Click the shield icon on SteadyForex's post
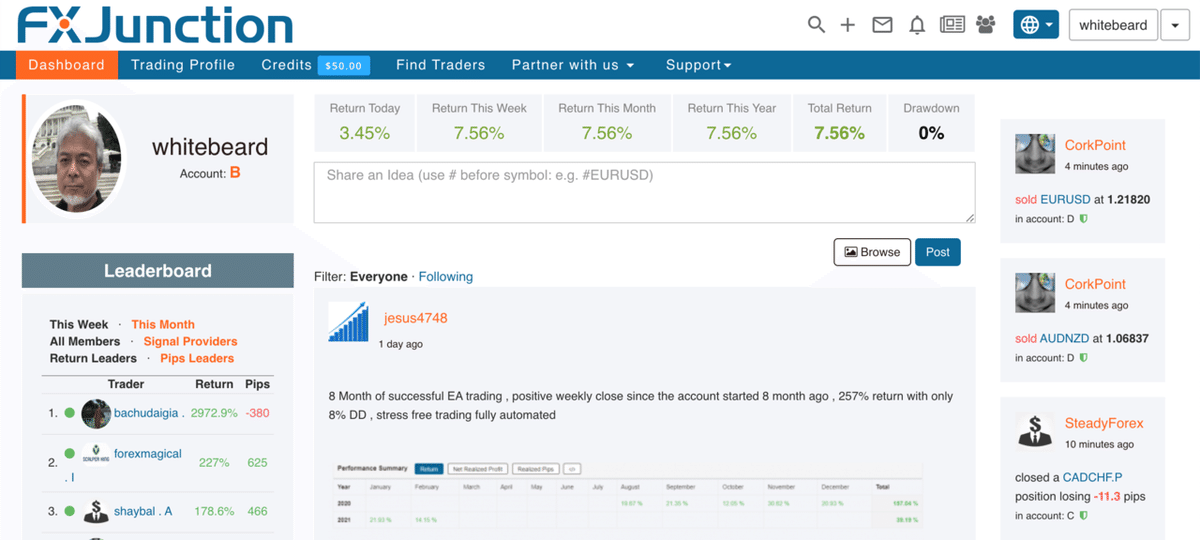 click(1083, 516)
